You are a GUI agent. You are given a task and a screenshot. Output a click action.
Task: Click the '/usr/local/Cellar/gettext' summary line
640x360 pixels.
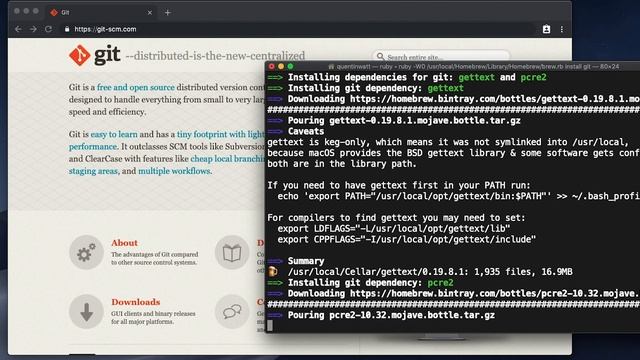click(x=430, y=272)
